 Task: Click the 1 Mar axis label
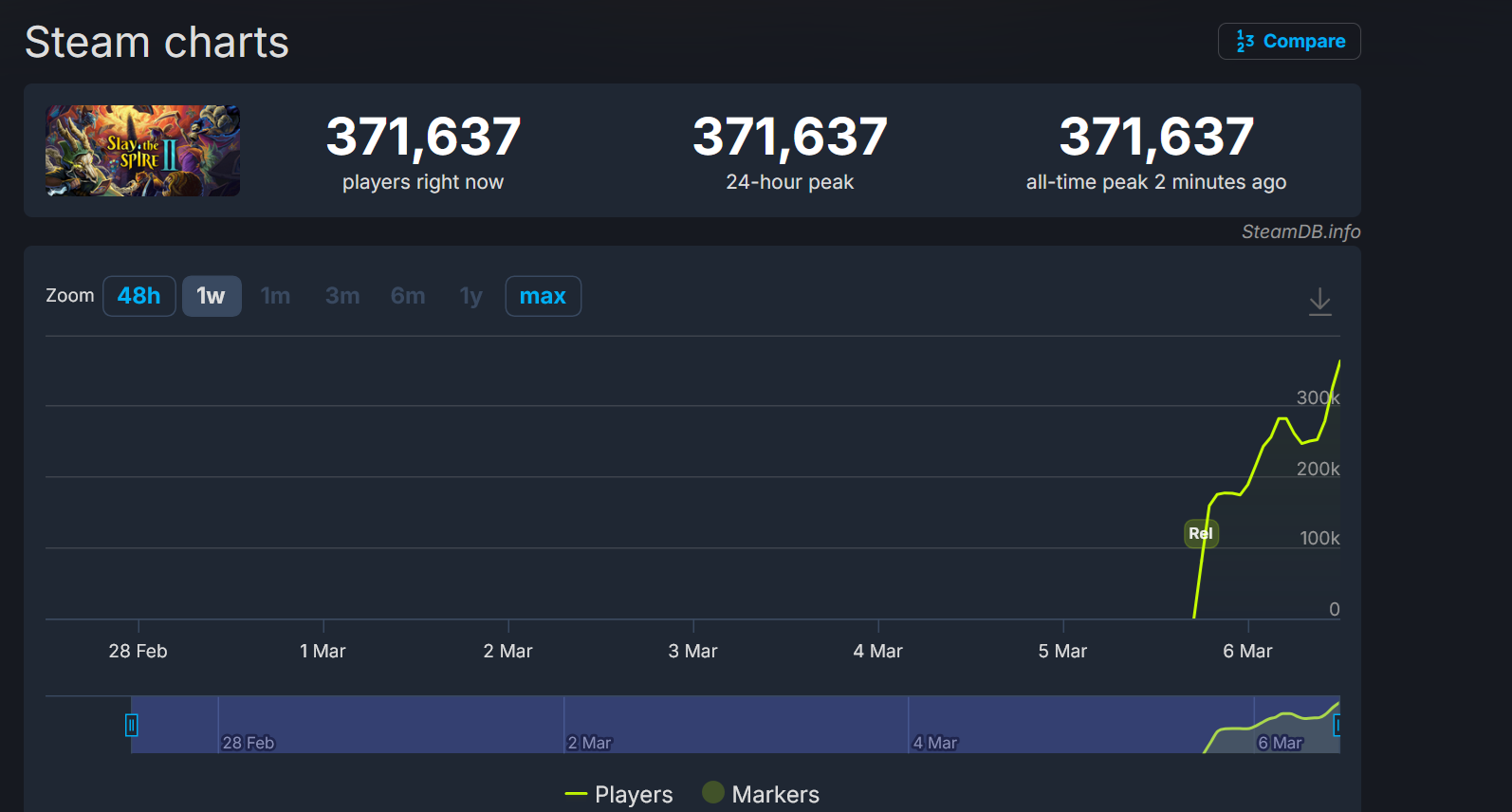coord(323,651)
